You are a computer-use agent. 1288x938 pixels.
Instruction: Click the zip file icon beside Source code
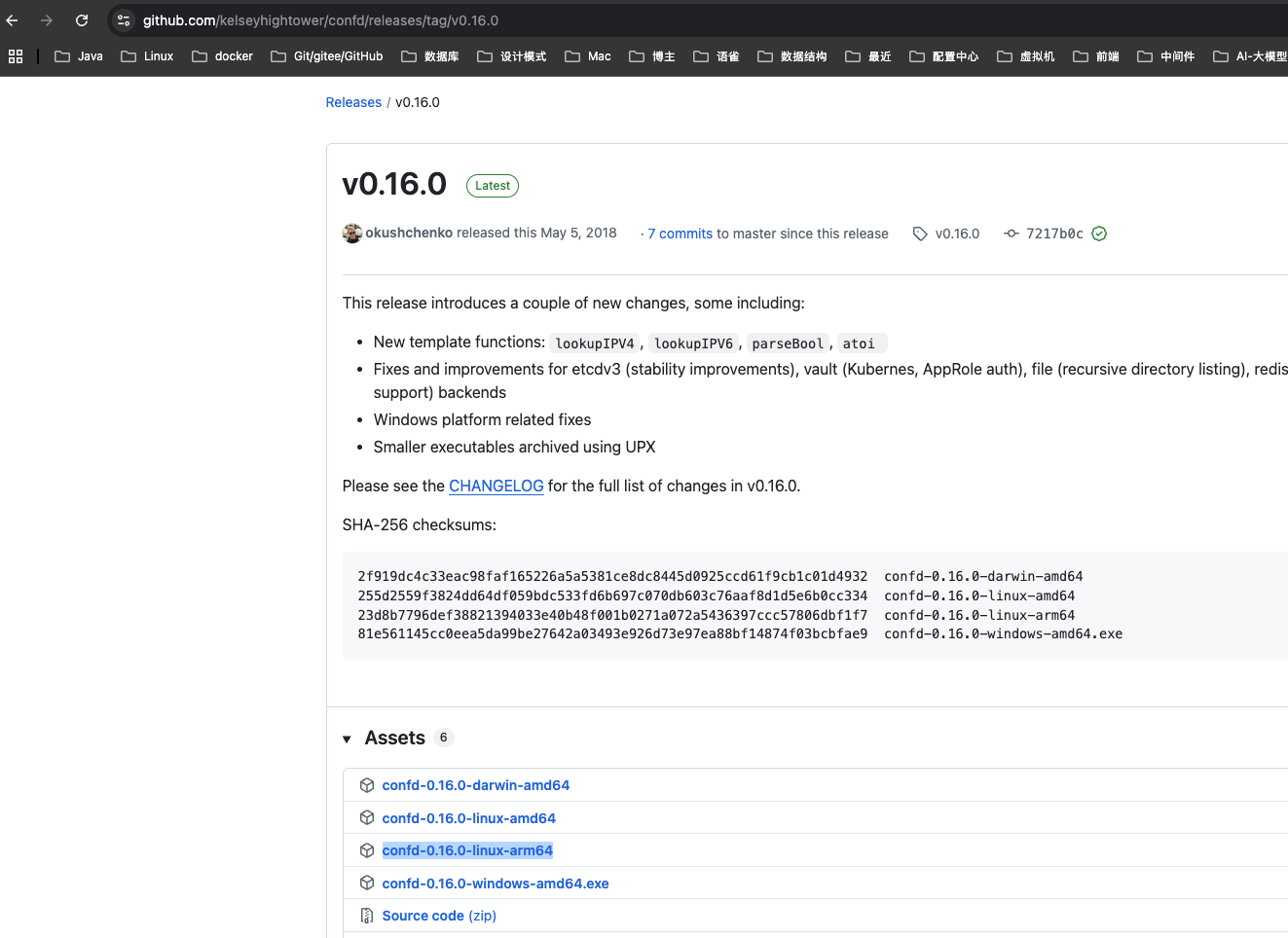point(367,916)
